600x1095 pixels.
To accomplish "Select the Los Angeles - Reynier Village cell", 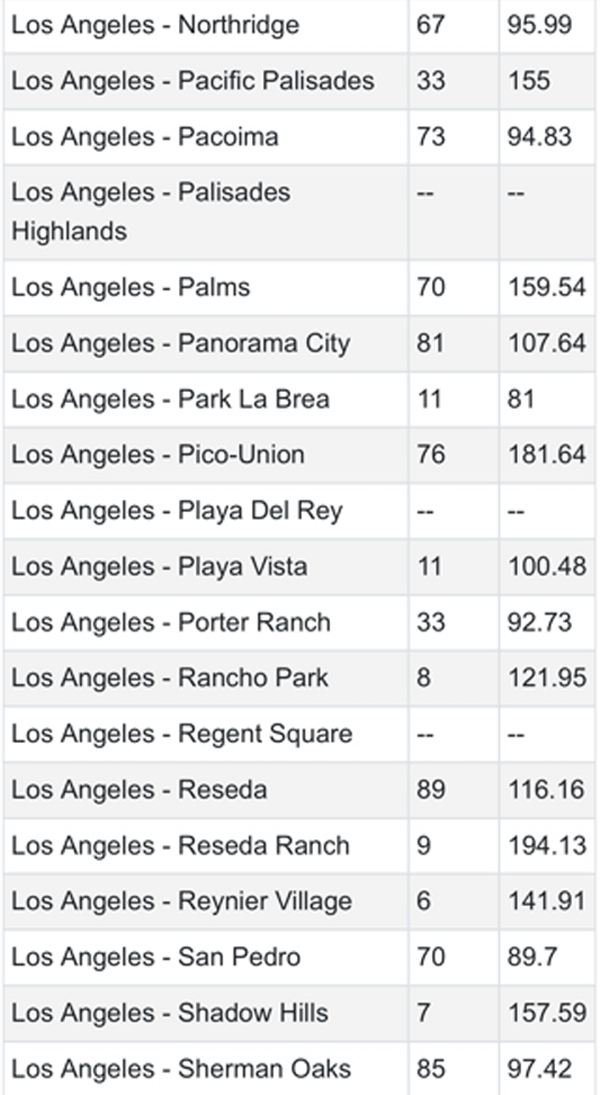I will pos(181,901).
